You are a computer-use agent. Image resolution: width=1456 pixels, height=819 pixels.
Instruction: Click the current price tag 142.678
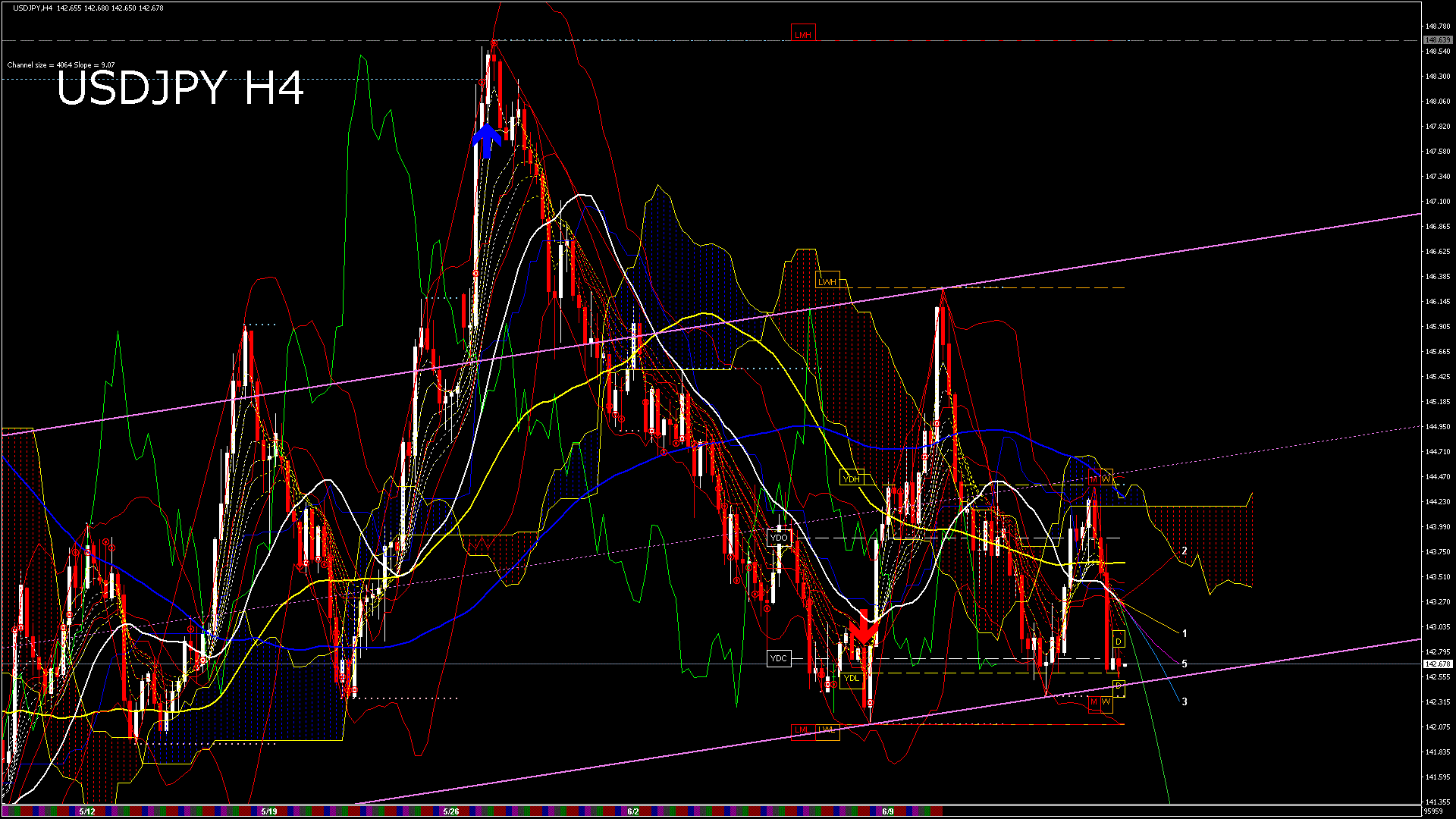[1437, 664]
